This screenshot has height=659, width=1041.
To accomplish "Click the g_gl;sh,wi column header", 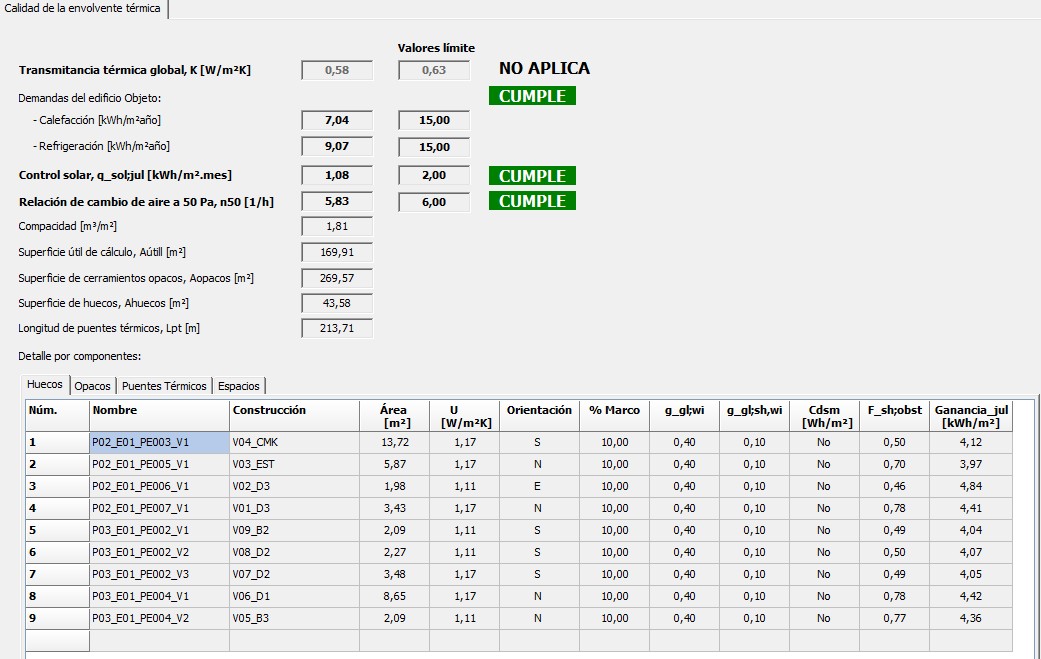I will pyautogui.click(x=754, y=416).
